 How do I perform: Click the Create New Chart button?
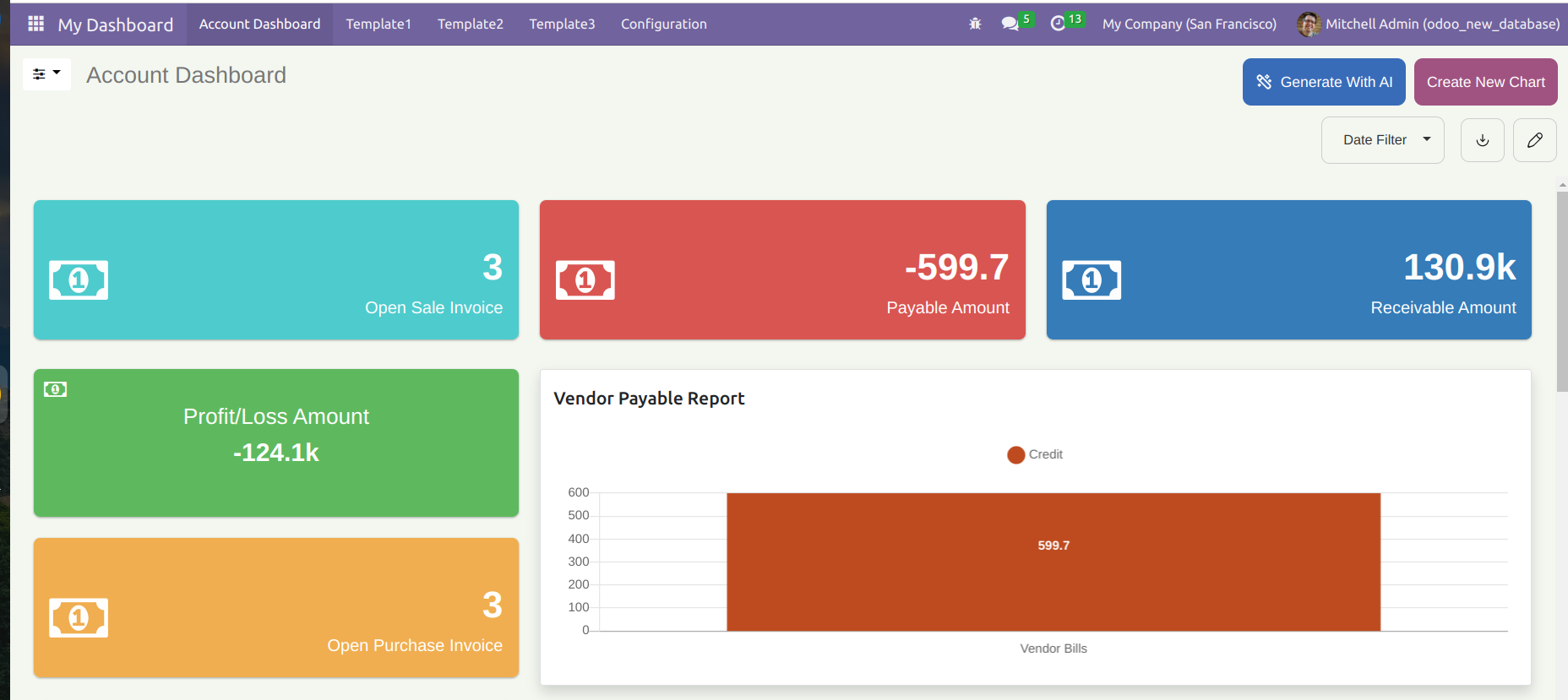coord(1485,82)
